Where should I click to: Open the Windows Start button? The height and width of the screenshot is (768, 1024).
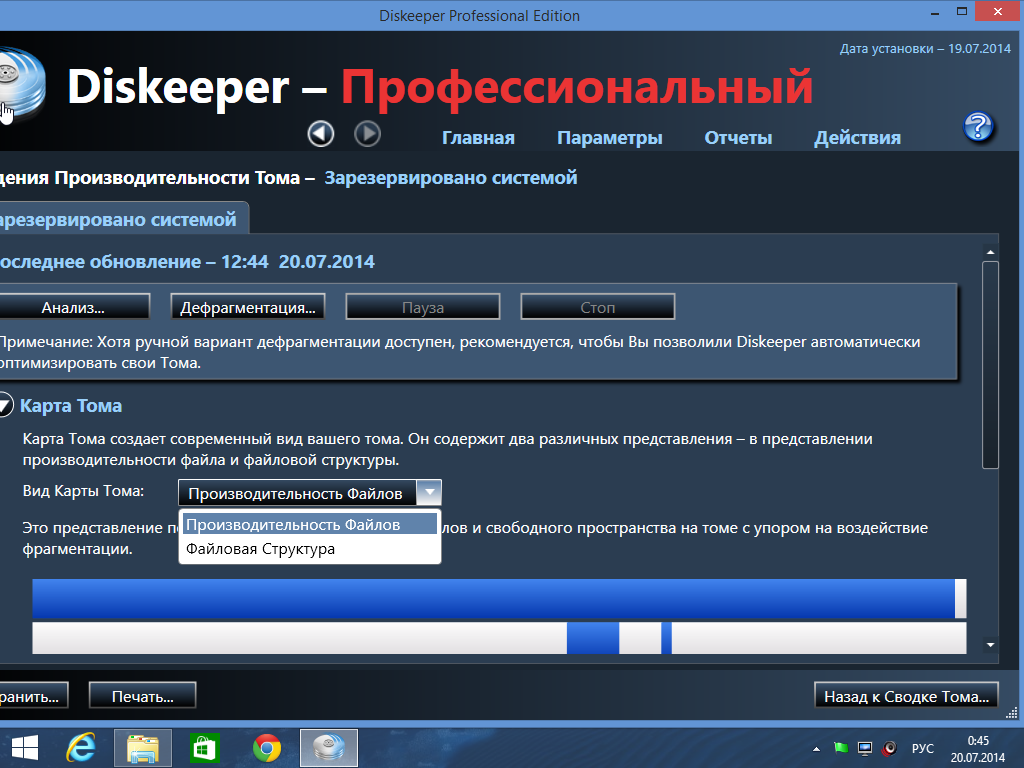pos(25,748)
